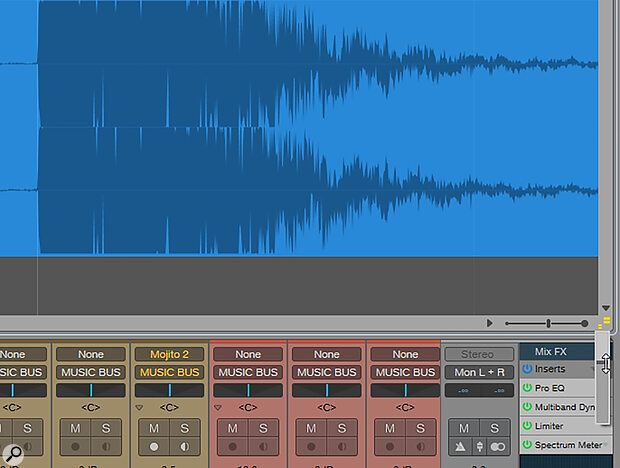The width and height of the screenshot is (620, 468).
Task: Click the click-volume icon beside the metronome
Action: tap(479, 447)
